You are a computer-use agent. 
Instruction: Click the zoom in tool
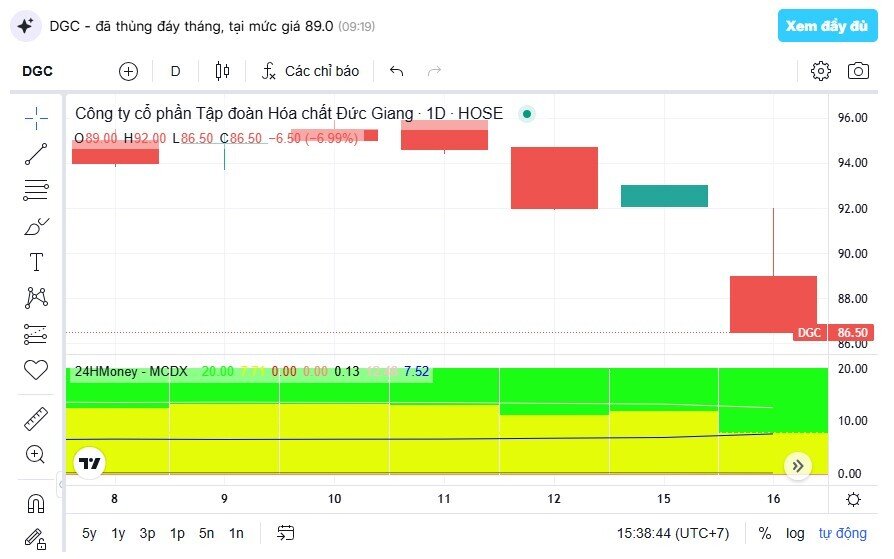[x=36, y=455]
